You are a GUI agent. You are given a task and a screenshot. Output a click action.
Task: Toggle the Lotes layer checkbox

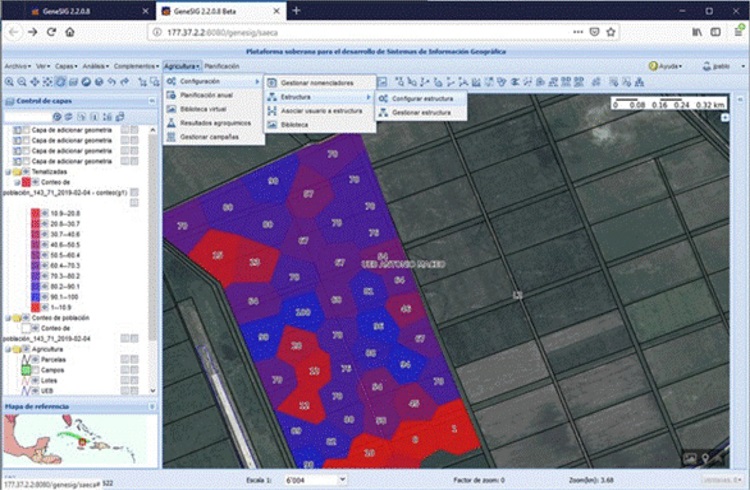[35, 381]
